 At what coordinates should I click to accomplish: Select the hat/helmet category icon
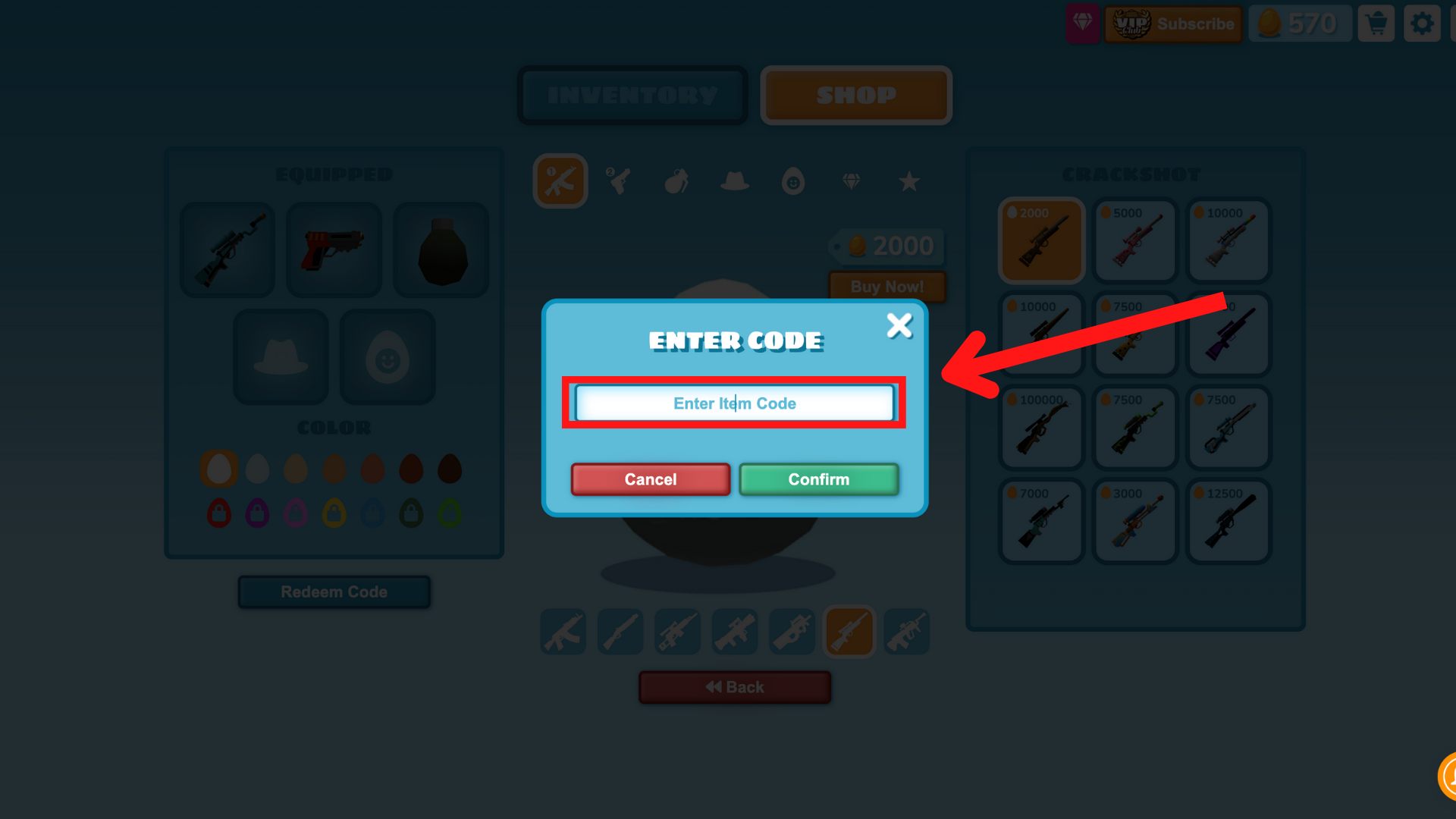(x=735, y=182)
